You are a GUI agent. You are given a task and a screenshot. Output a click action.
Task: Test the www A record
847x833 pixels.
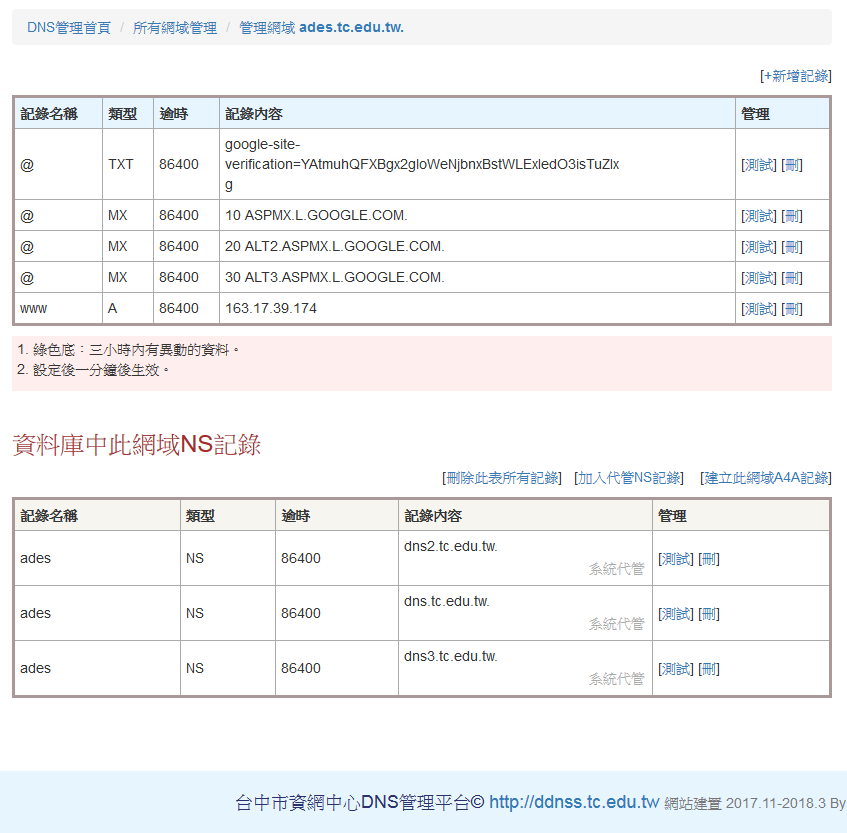(x=759, y=309)
